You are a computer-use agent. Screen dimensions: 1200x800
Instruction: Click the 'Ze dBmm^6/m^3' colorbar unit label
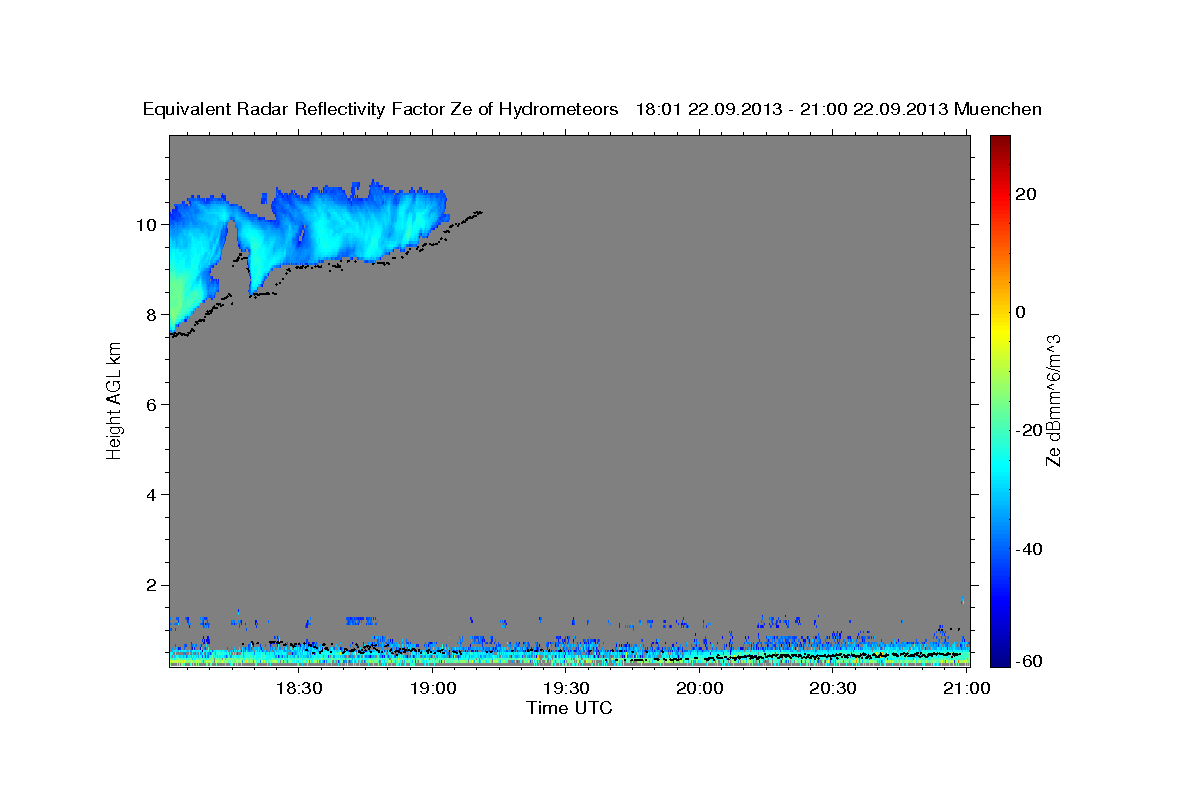(1053, 401)
